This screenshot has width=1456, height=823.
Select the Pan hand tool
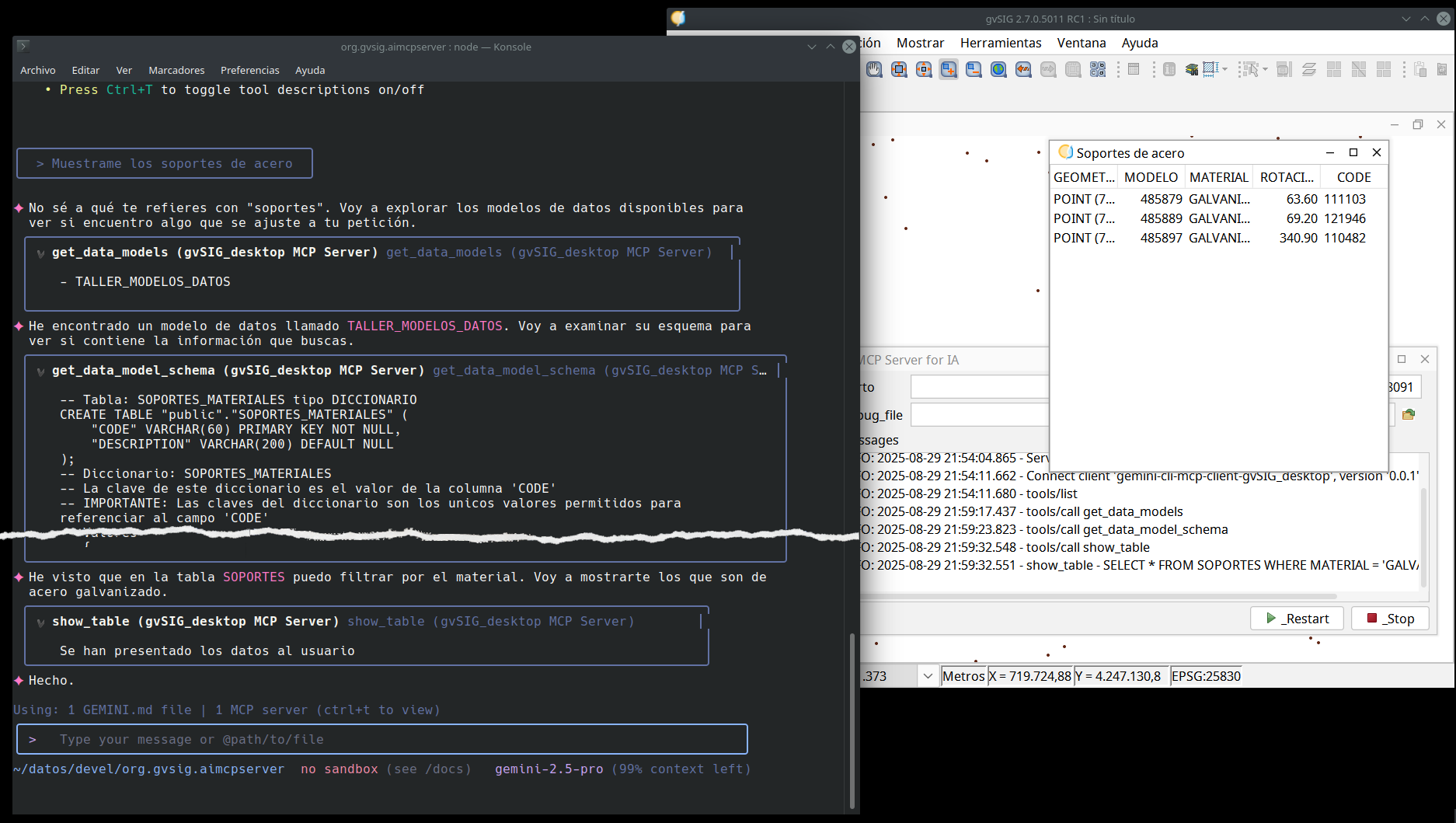(874, 70)
